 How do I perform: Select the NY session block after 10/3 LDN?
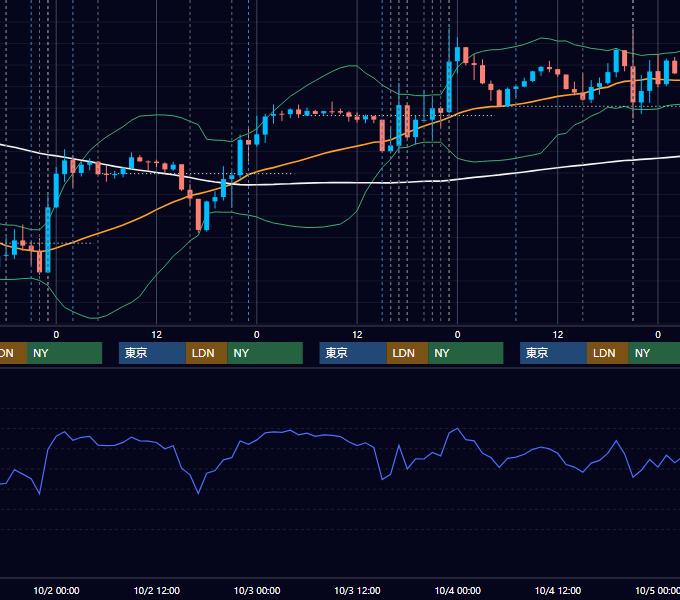466,353
